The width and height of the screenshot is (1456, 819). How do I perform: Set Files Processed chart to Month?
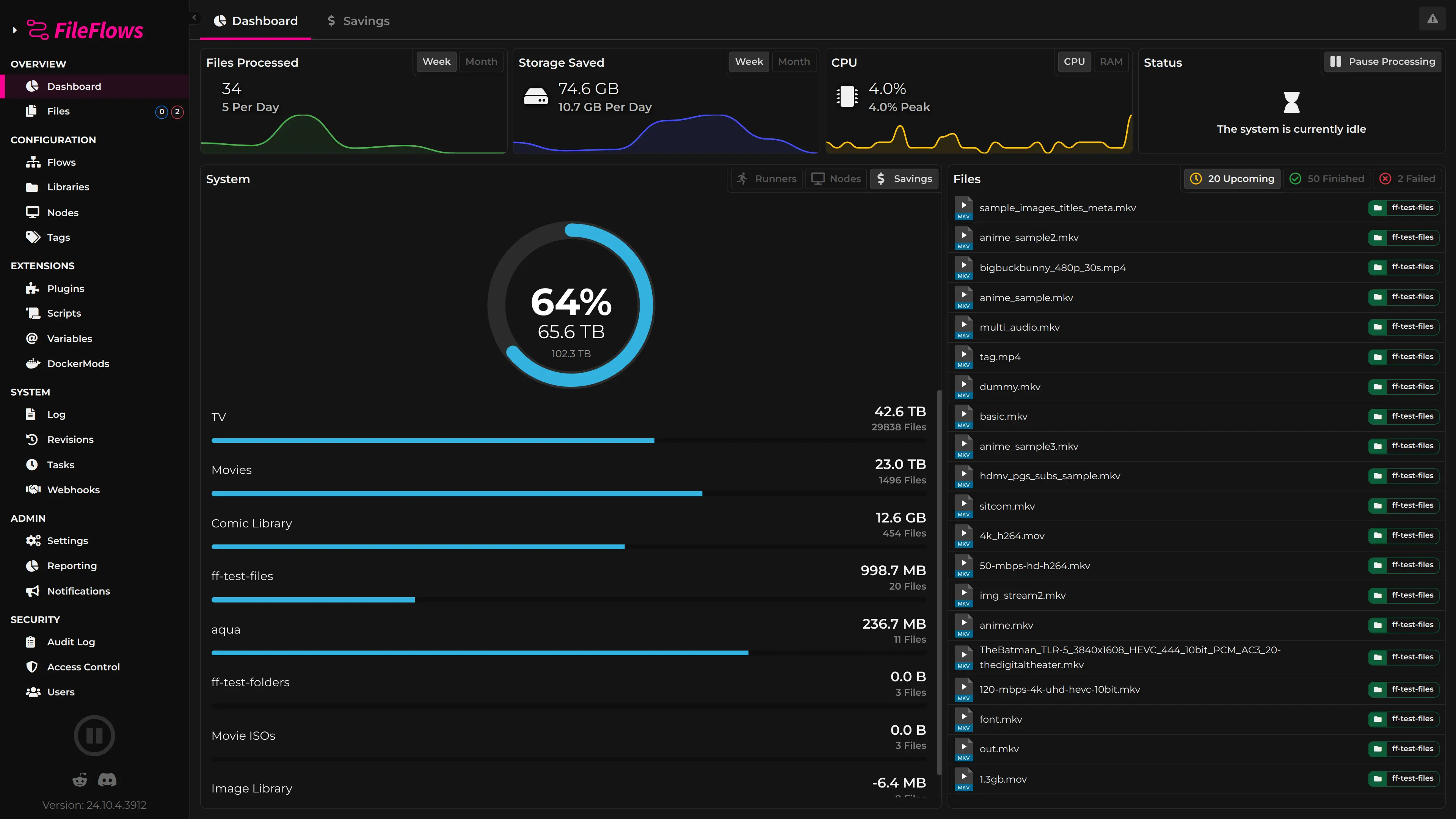pos(481,61)
